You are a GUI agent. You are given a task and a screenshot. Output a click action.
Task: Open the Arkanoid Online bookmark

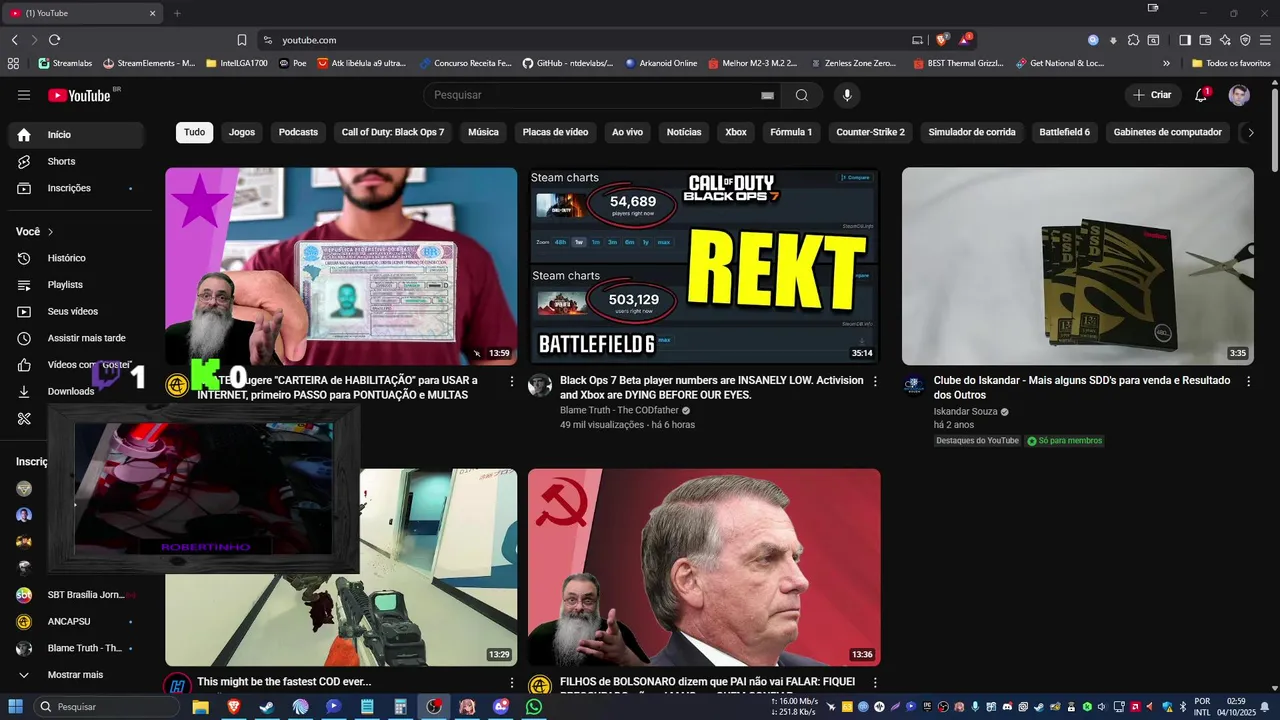tap(661, 63)
